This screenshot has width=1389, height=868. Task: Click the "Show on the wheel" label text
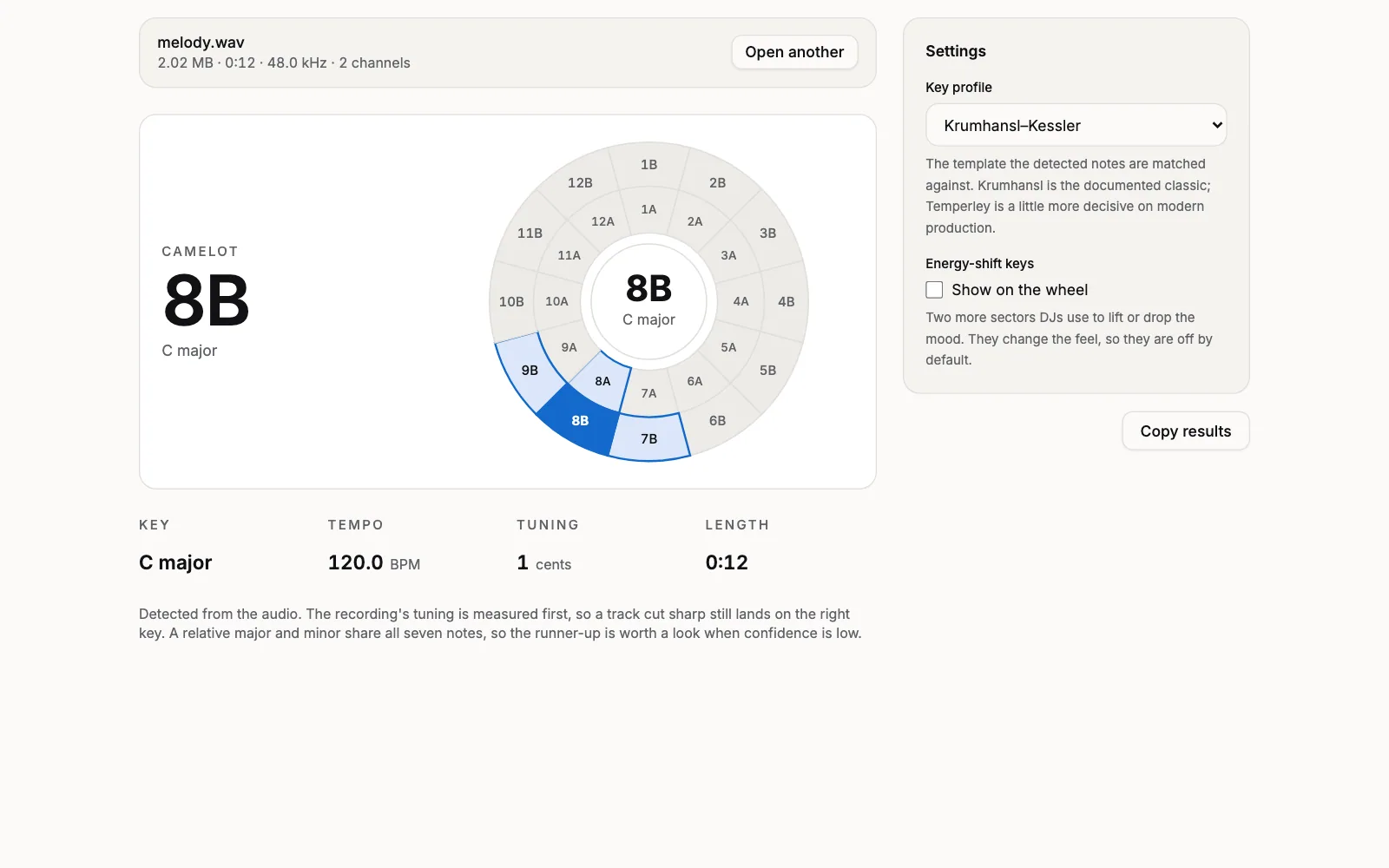(1019, 290)
